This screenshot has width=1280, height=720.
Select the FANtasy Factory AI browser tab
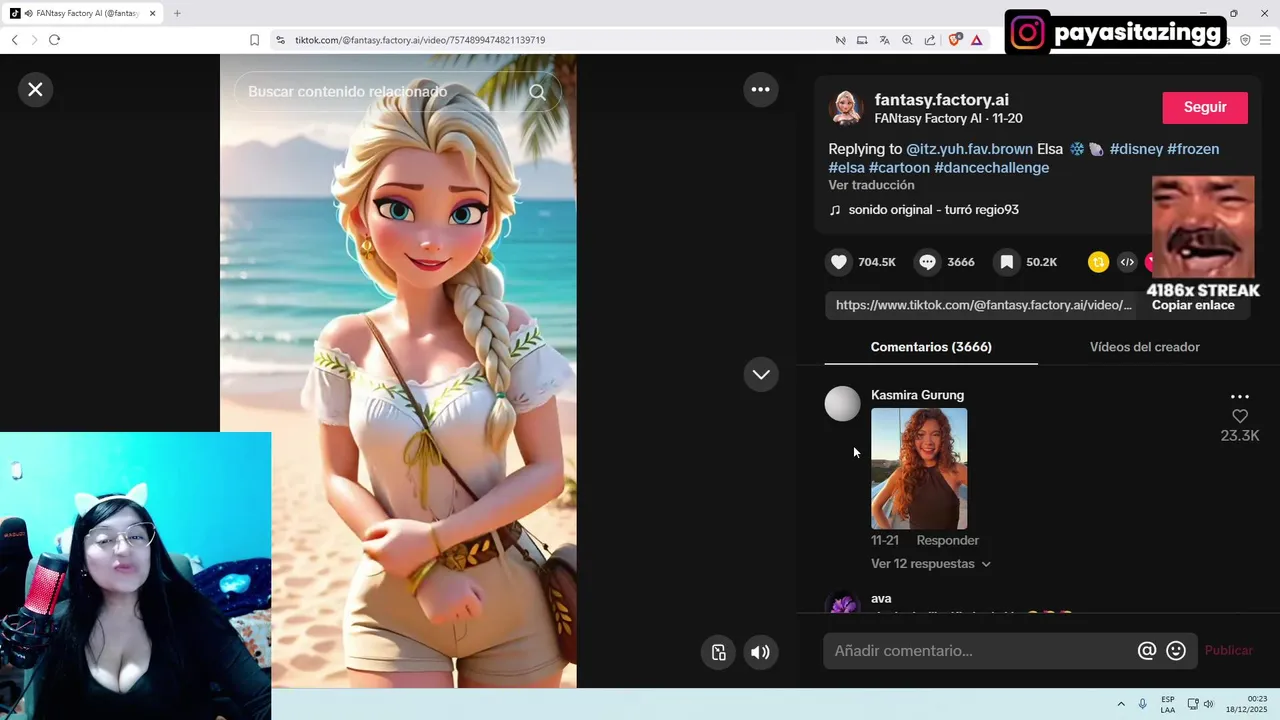point(84,13)
